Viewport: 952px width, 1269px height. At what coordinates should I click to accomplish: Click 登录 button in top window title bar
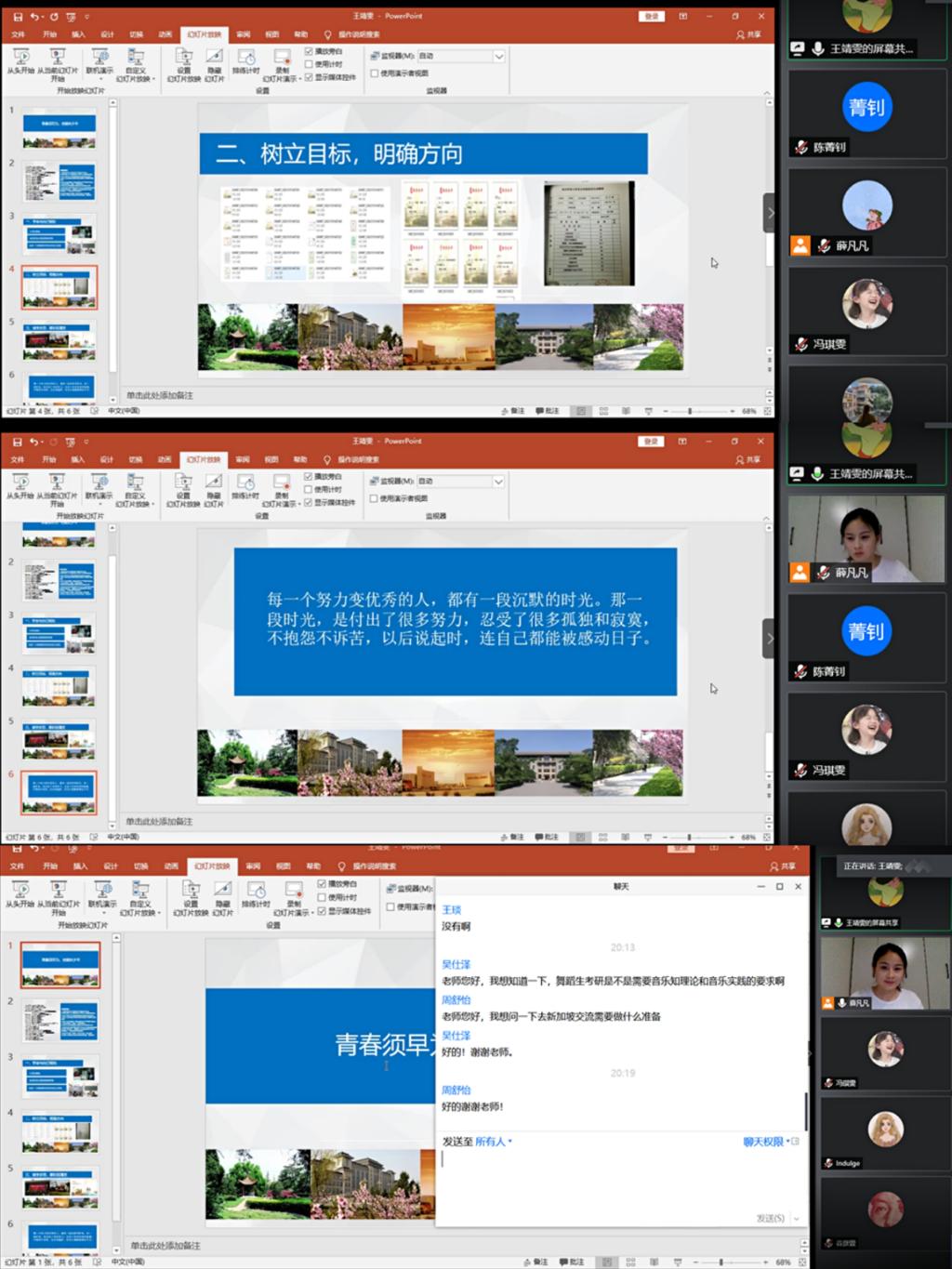[651, 17]
